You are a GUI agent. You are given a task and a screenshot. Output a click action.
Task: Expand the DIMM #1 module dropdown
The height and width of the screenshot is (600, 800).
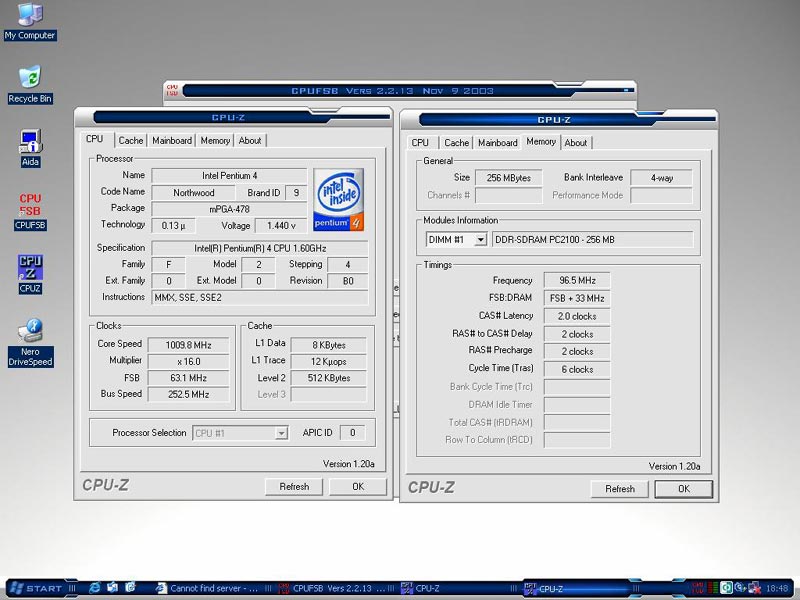click(x=481, y=240)
